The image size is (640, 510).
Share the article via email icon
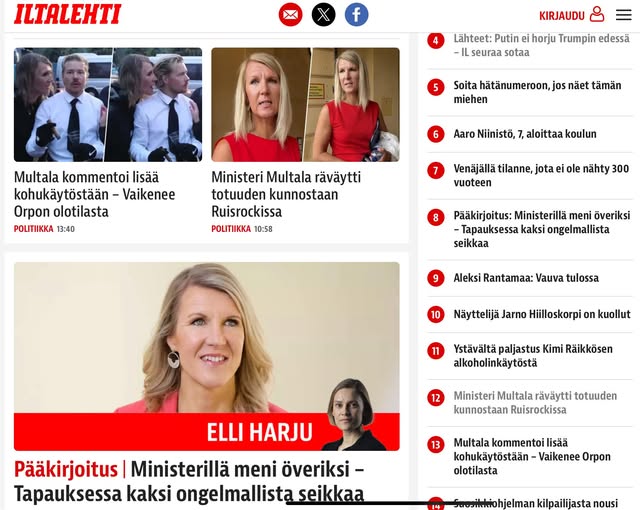(x=291, y=15)
